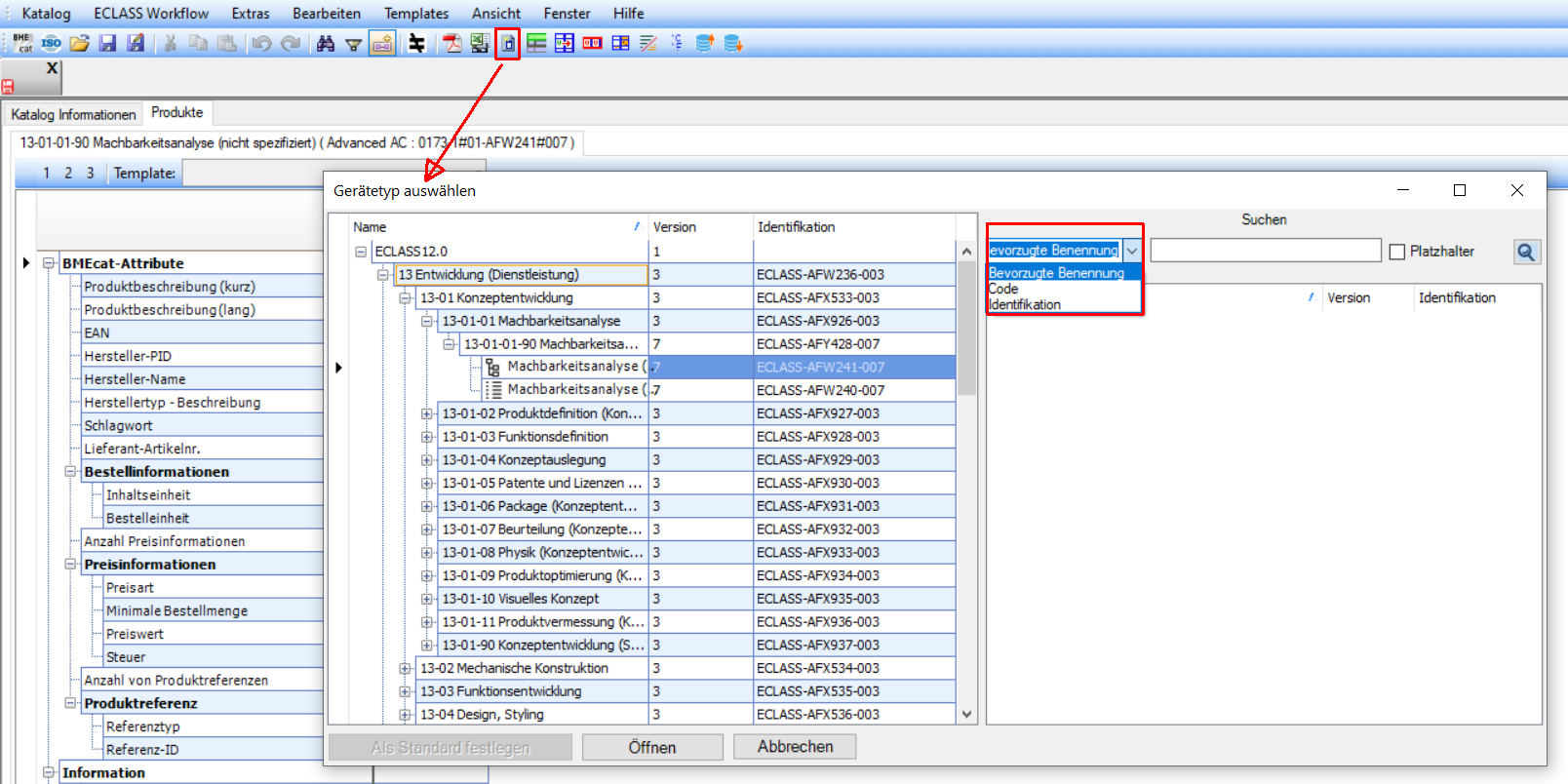1568x784 pixels.
Task: Click the Suchen text input field
Action: (1265, 252)
